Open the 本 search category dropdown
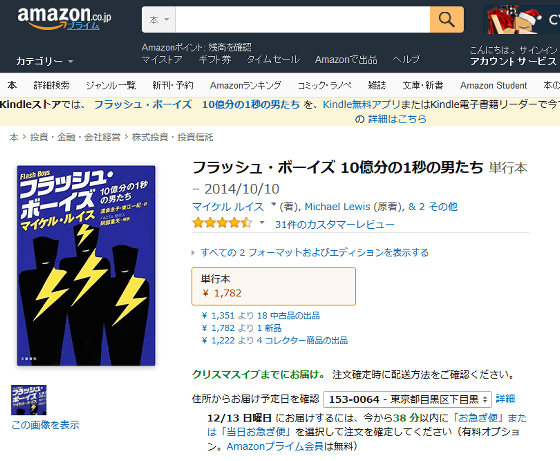 tap(159, 19)
